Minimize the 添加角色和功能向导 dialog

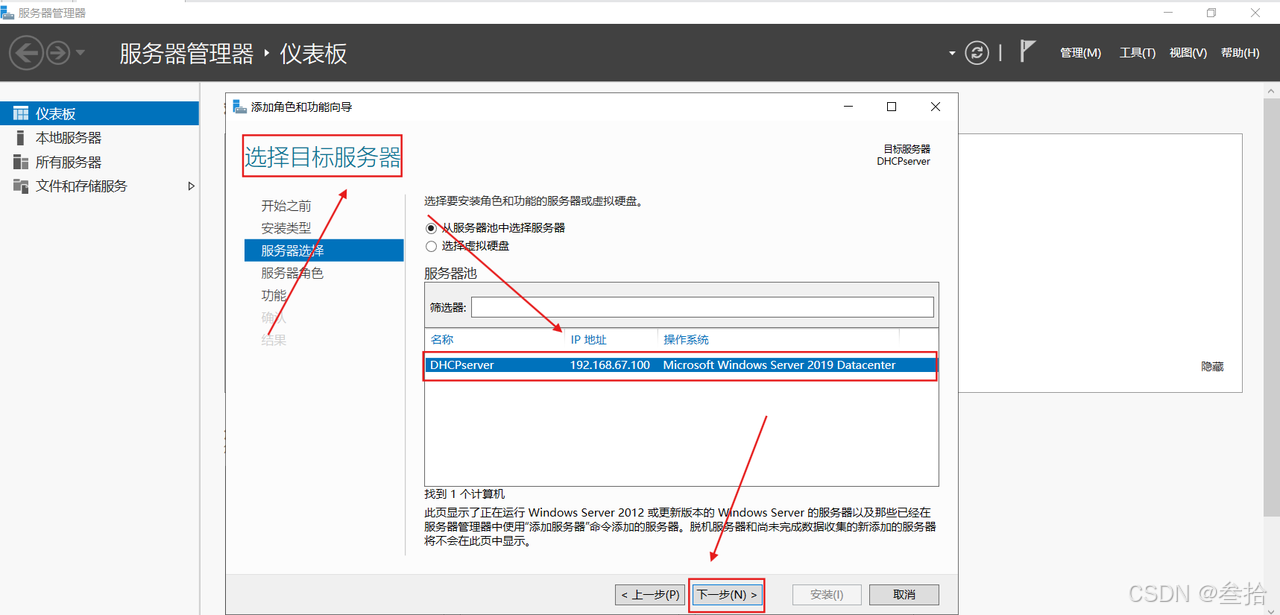pyautogui.click(x=847, y=107)
